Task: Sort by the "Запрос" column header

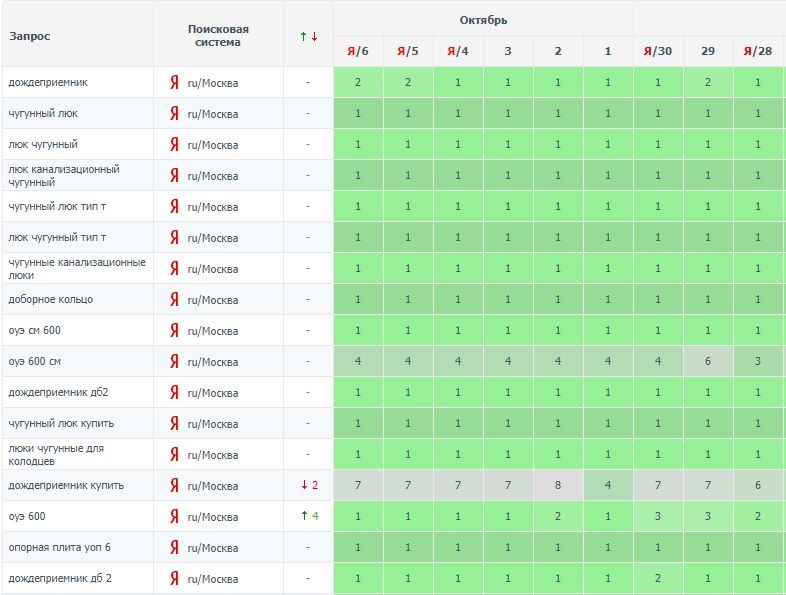Action: 30,36
